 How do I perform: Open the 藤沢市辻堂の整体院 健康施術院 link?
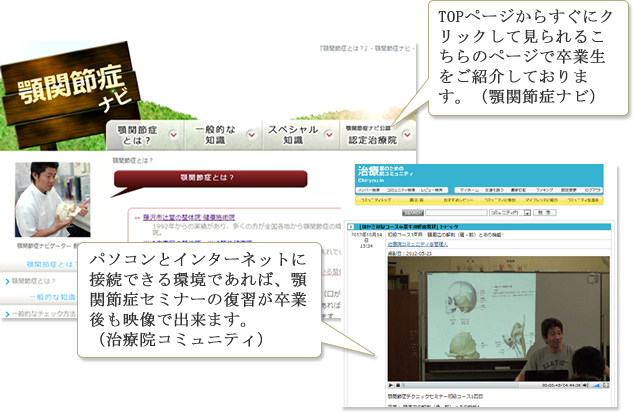(x=189, y=218)
